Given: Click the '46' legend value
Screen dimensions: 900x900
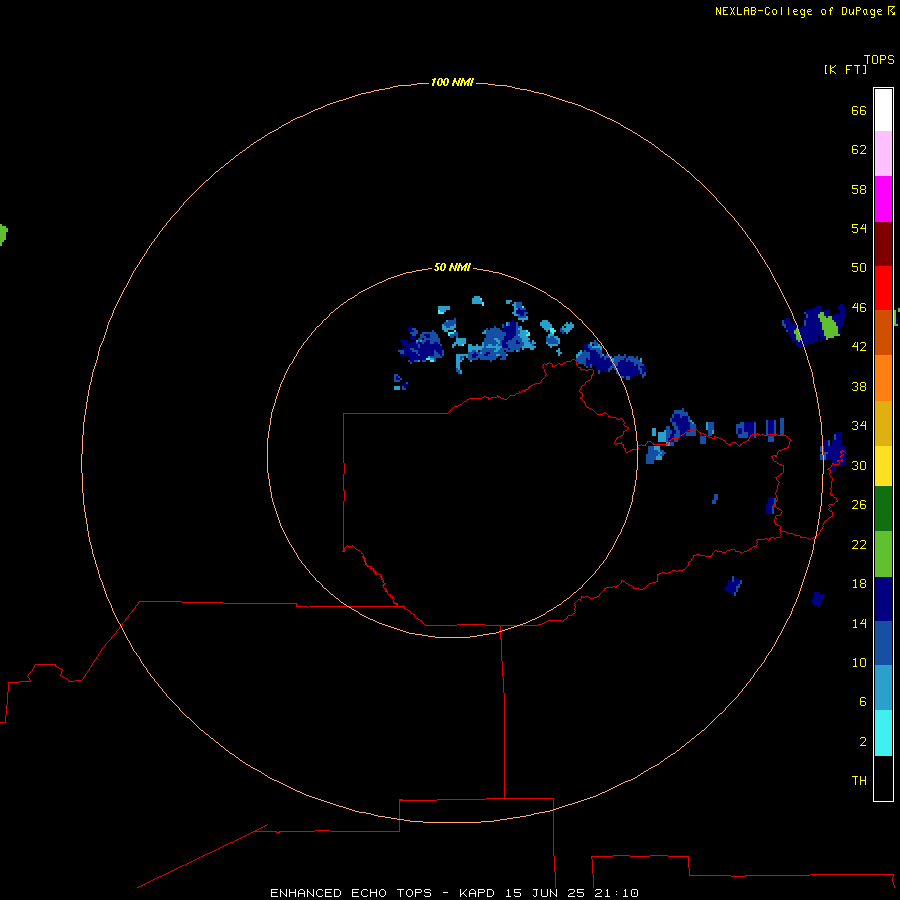Looking at the screenshot, I should pyautogui.click(x=859, y=308).
